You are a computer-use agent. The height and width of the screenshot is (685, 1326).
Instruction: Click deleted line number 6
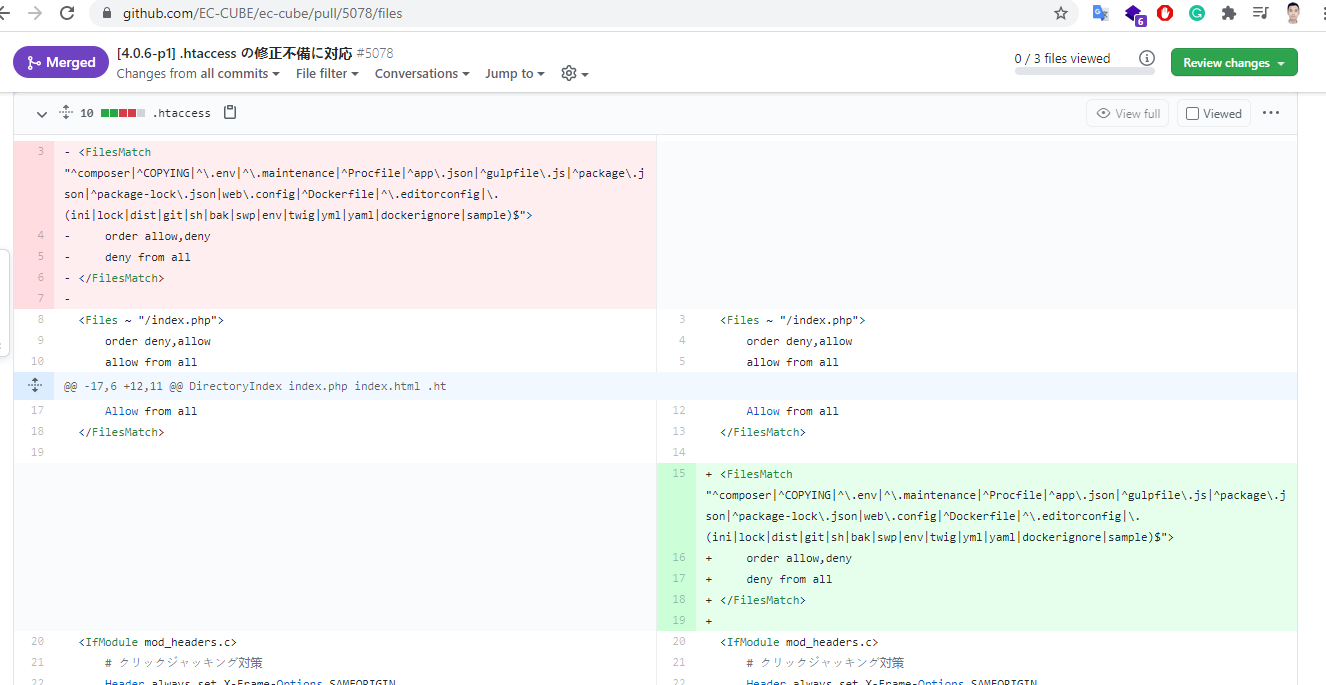(34, 278)
